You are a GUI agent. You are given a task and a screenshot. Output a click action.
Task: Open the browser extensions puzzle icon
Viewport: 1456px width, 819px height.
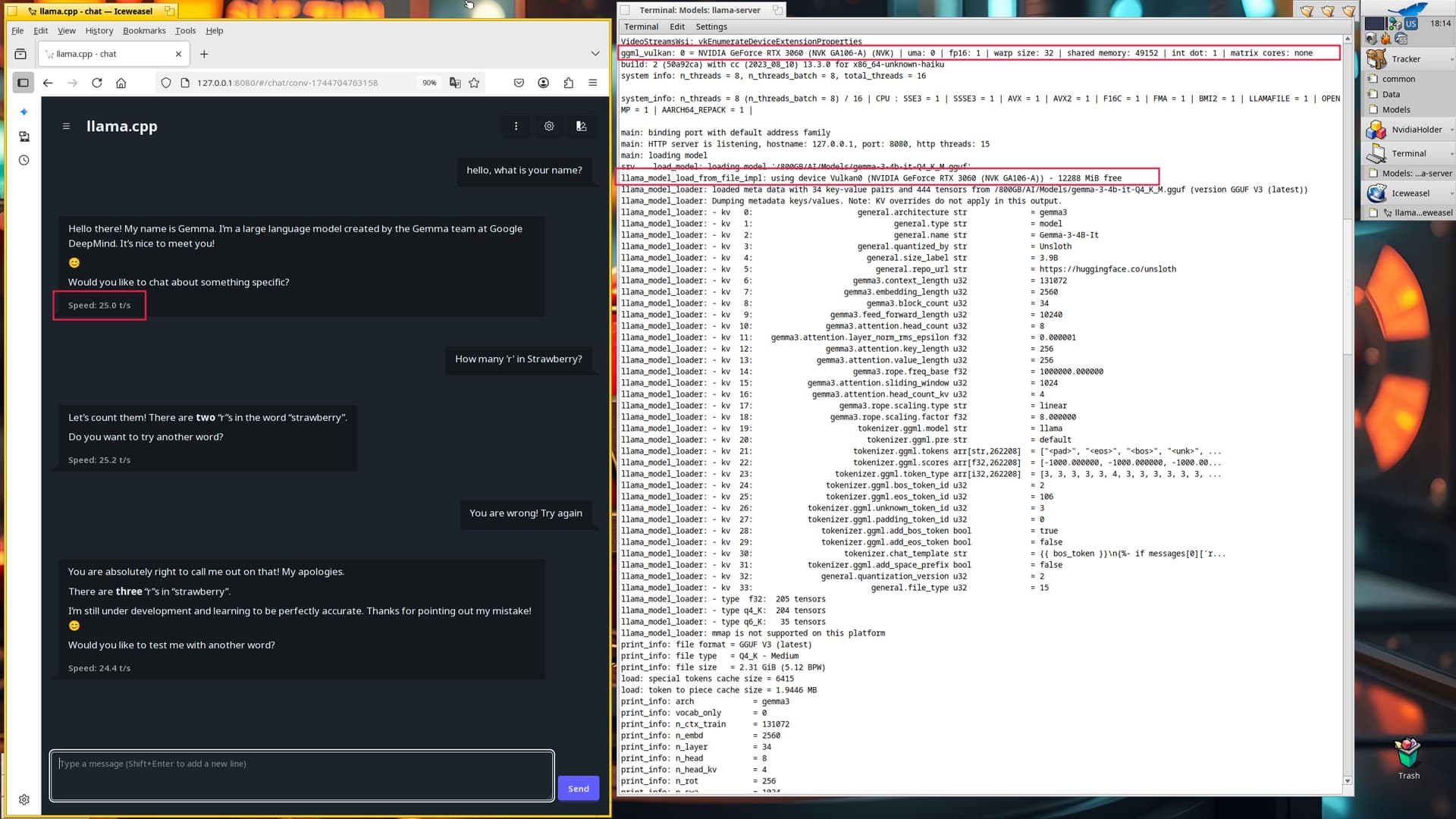coord(569,83)
